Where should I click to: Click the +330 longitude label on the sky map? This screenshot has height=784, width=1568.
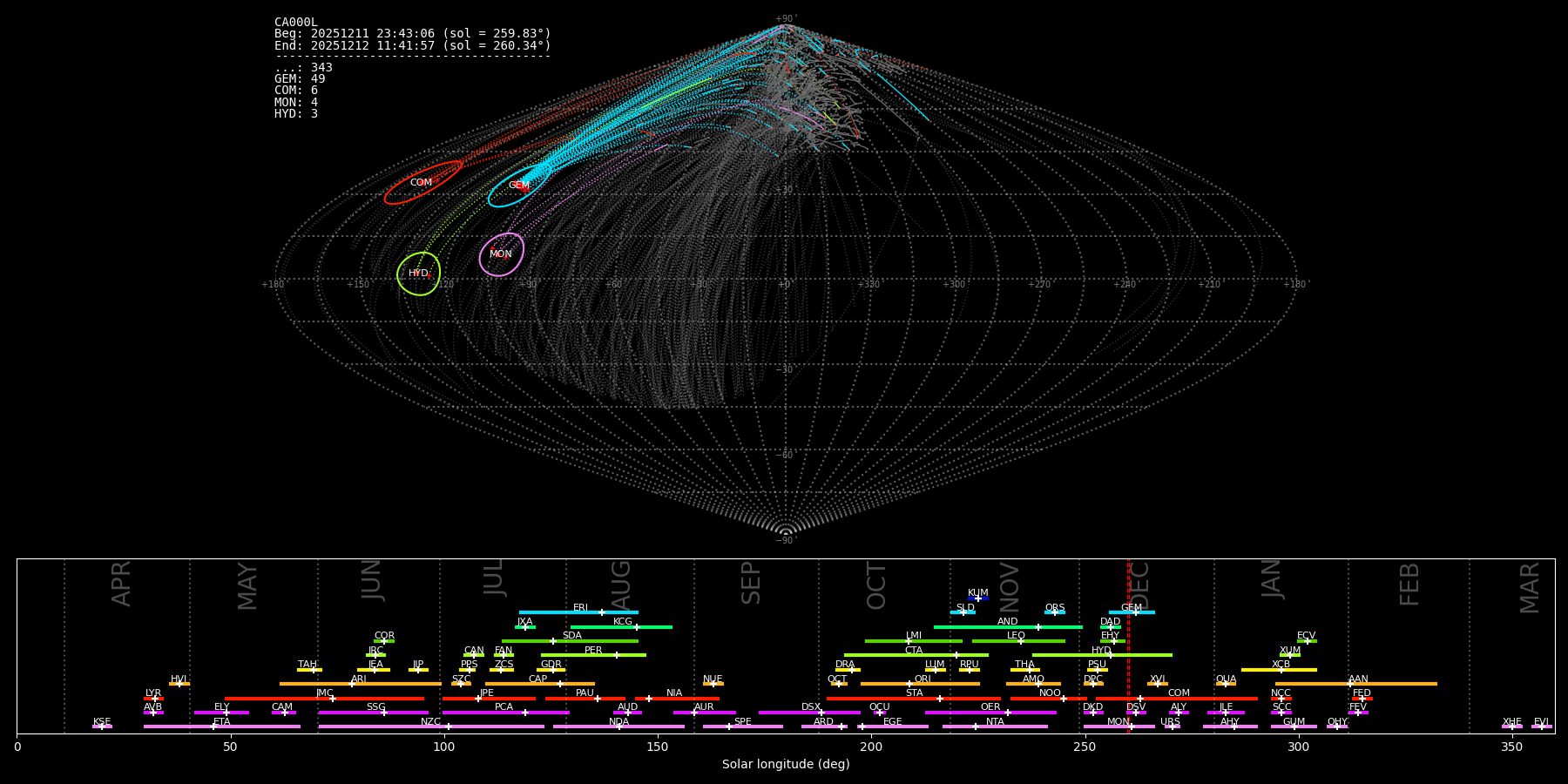click(x=868, y=285)
